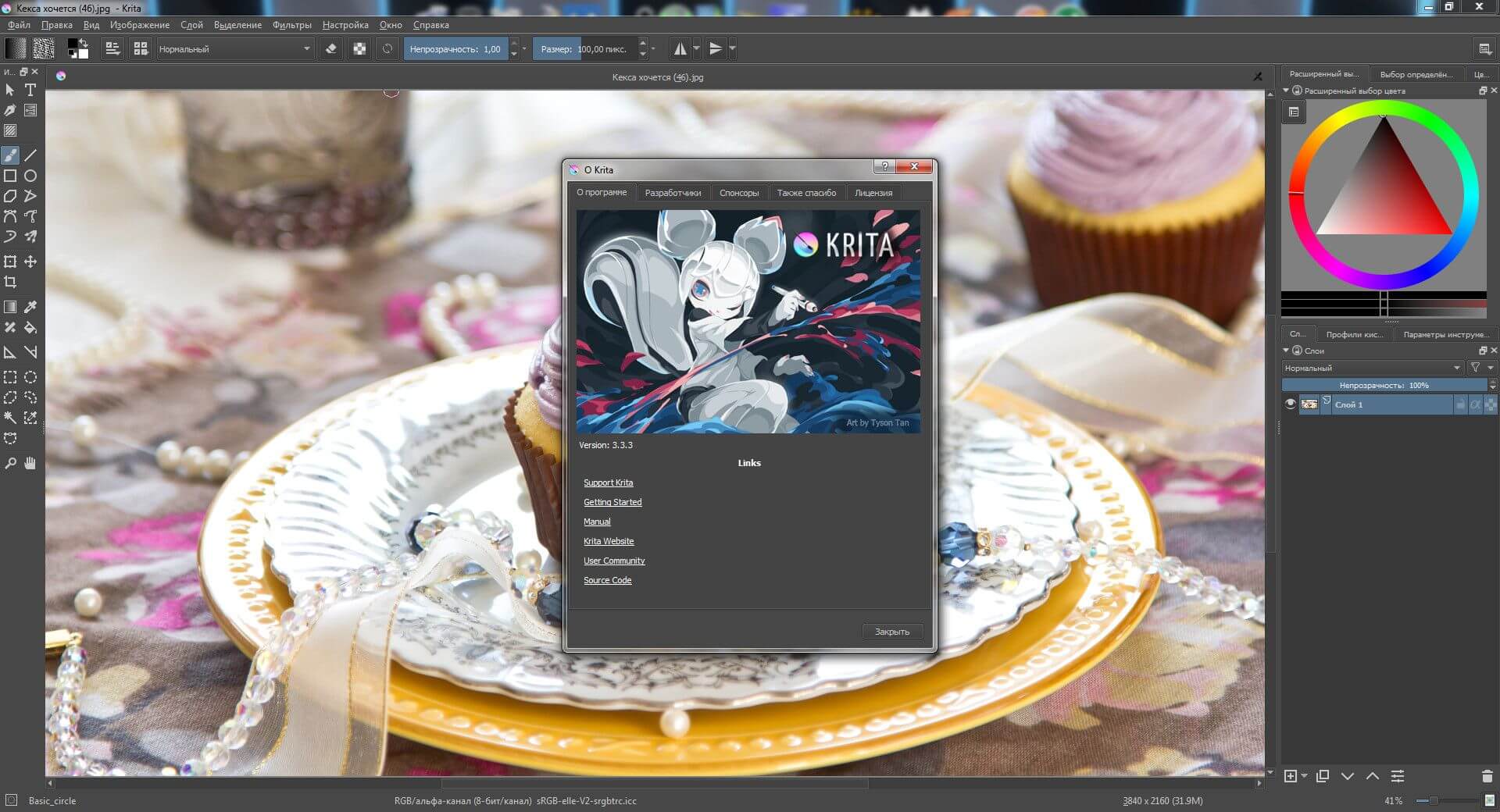This screenshot has width=1500, height=812.
Task: Select the Move tool
Action: coord(30,262)
